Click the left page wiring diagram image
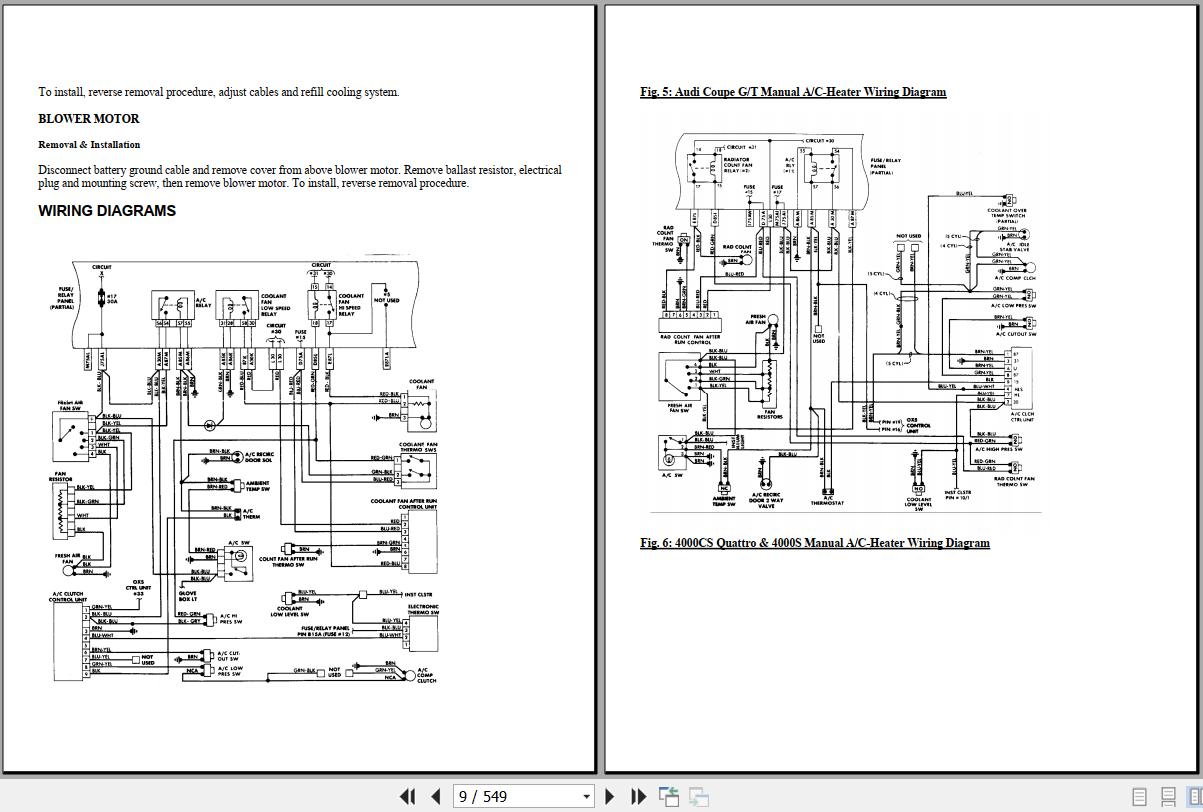 245,470
